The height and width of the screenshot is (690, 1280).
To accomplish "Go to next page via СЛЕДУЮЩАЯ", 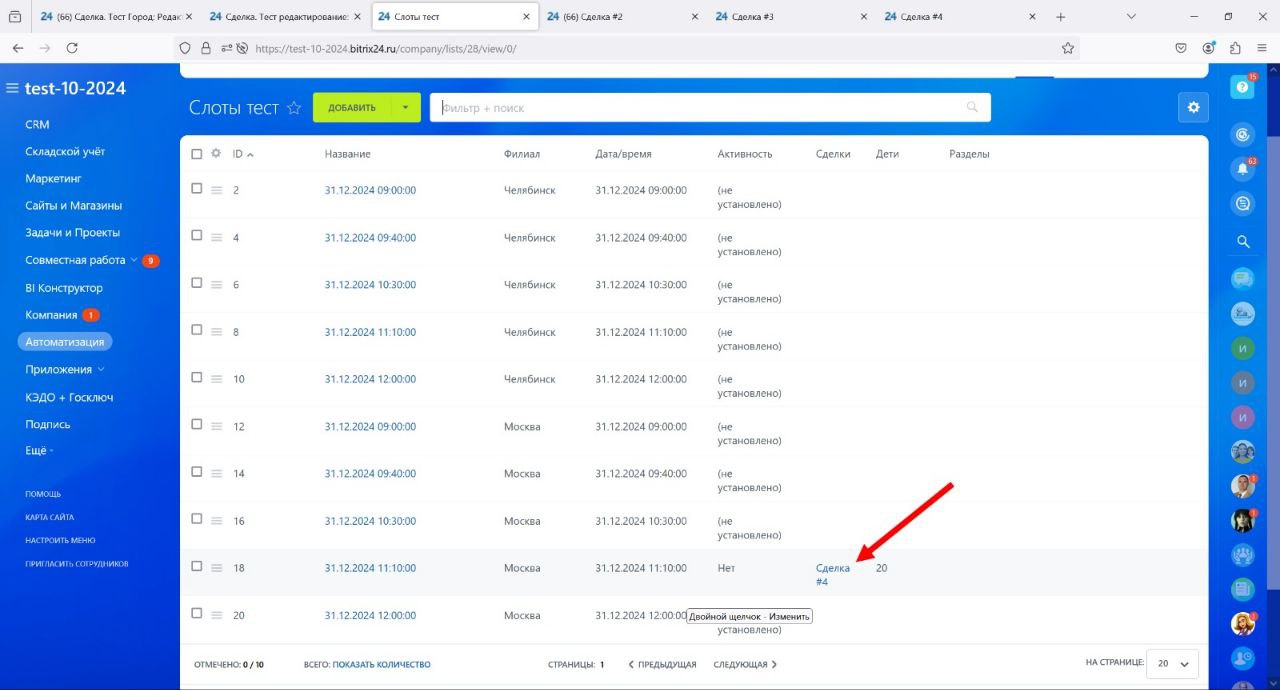I will [x=745, y=664].
